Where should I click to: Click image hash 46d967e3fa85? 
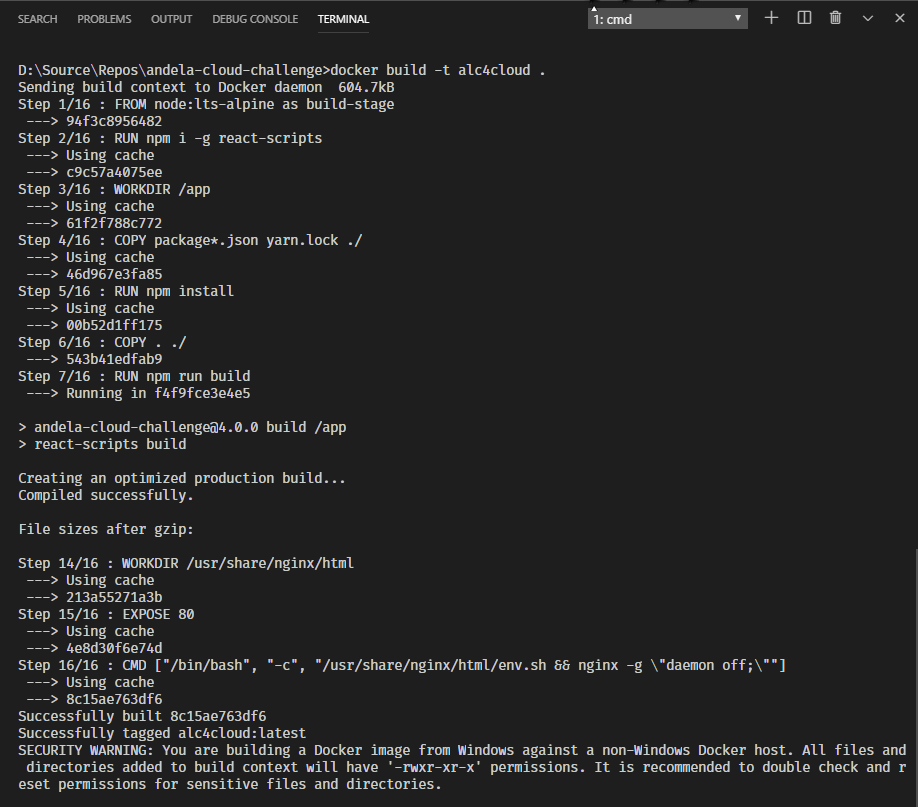click(x=114, y=274)
